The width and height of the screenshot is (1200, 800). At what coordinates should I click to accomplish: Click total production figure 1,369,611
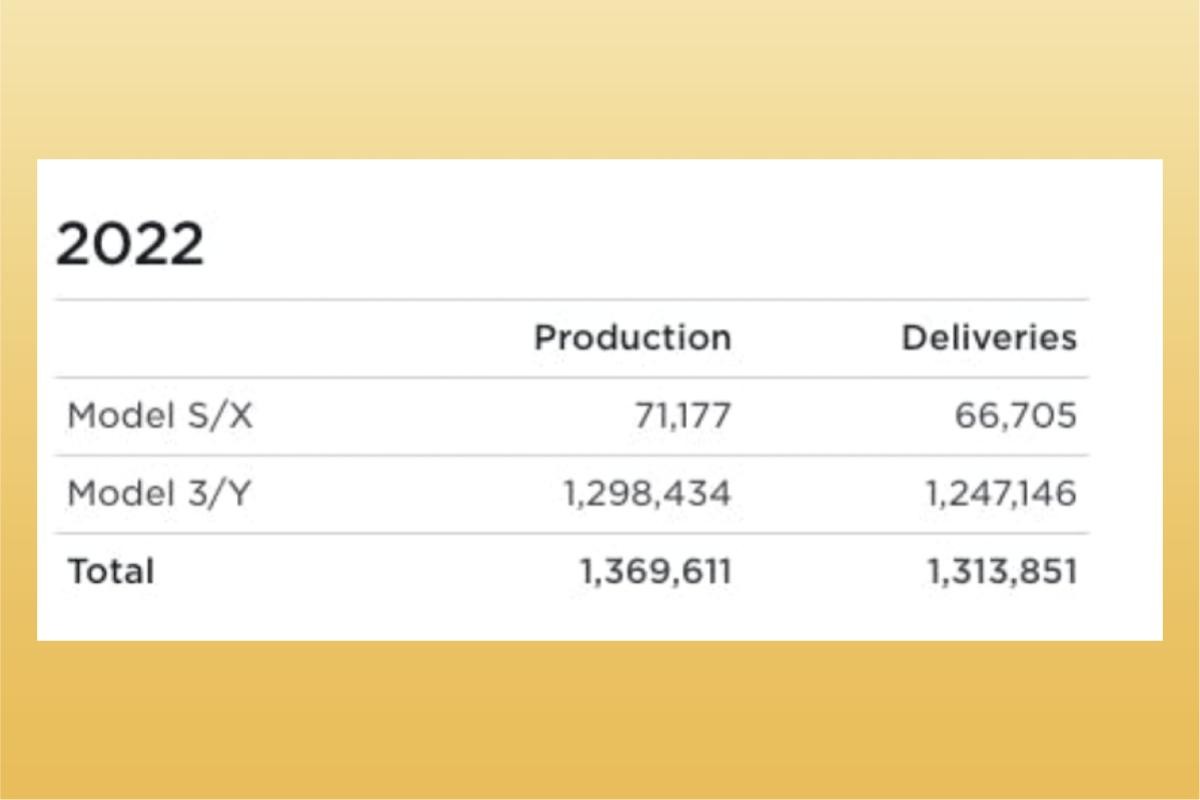(x=655, y=572)
